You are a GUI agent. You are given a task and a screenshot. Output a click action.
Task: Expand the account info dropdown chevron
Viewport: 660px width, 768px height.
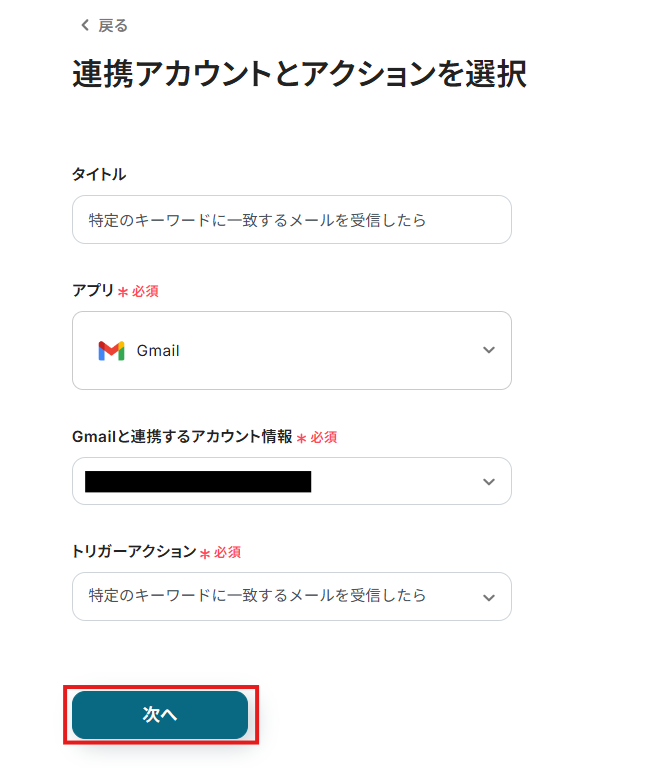pyautogui.click(x=488, y=481)
